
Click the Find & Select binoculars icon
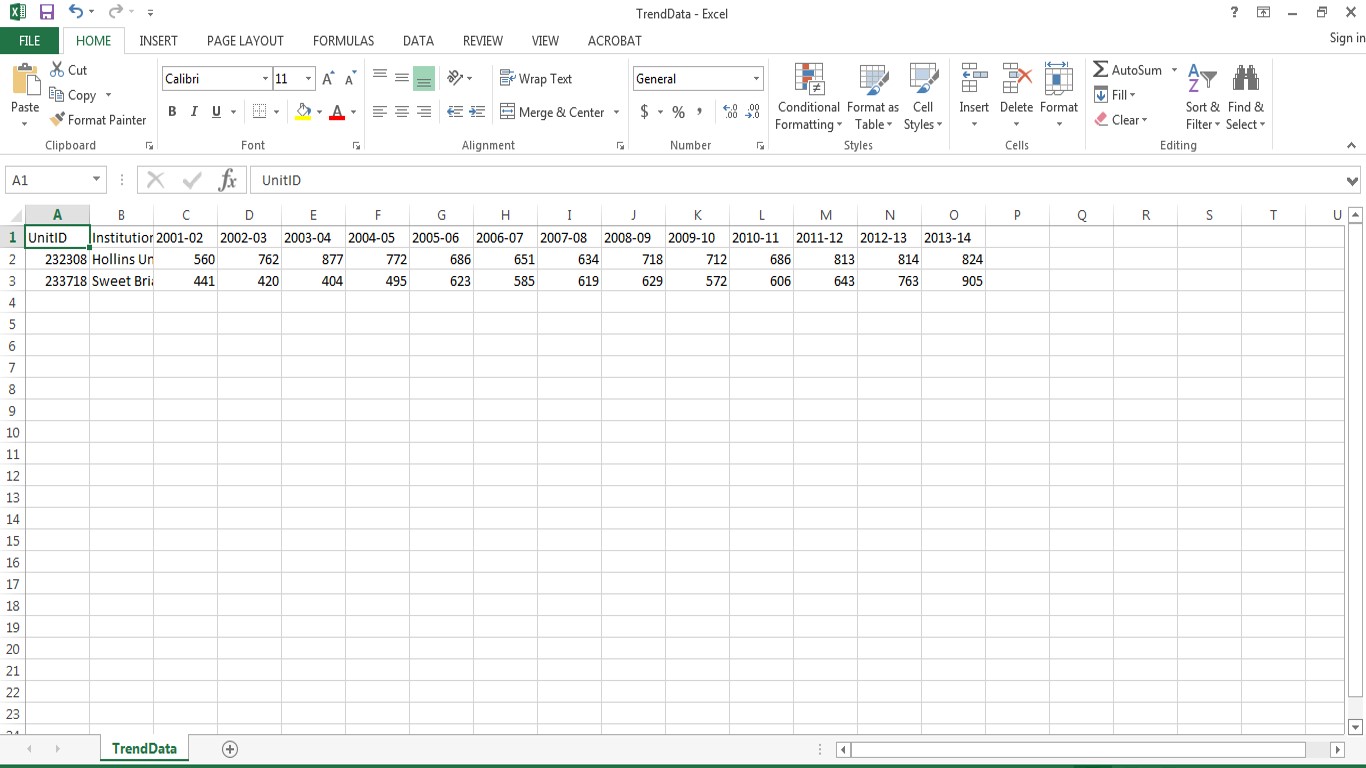pyautogui.click(x=1245, y=80)
